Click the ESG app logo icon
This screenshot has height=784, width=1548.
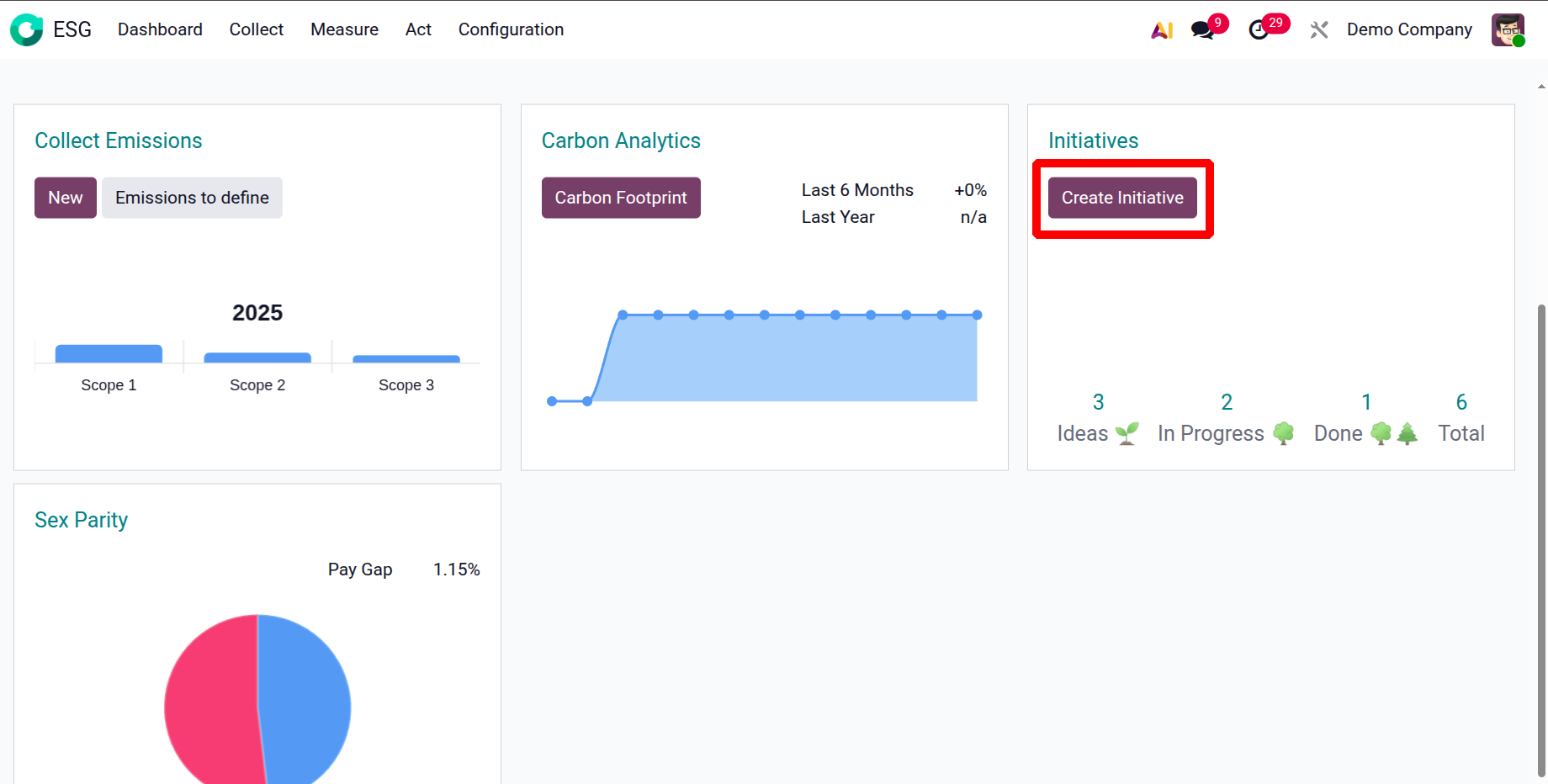26,29
